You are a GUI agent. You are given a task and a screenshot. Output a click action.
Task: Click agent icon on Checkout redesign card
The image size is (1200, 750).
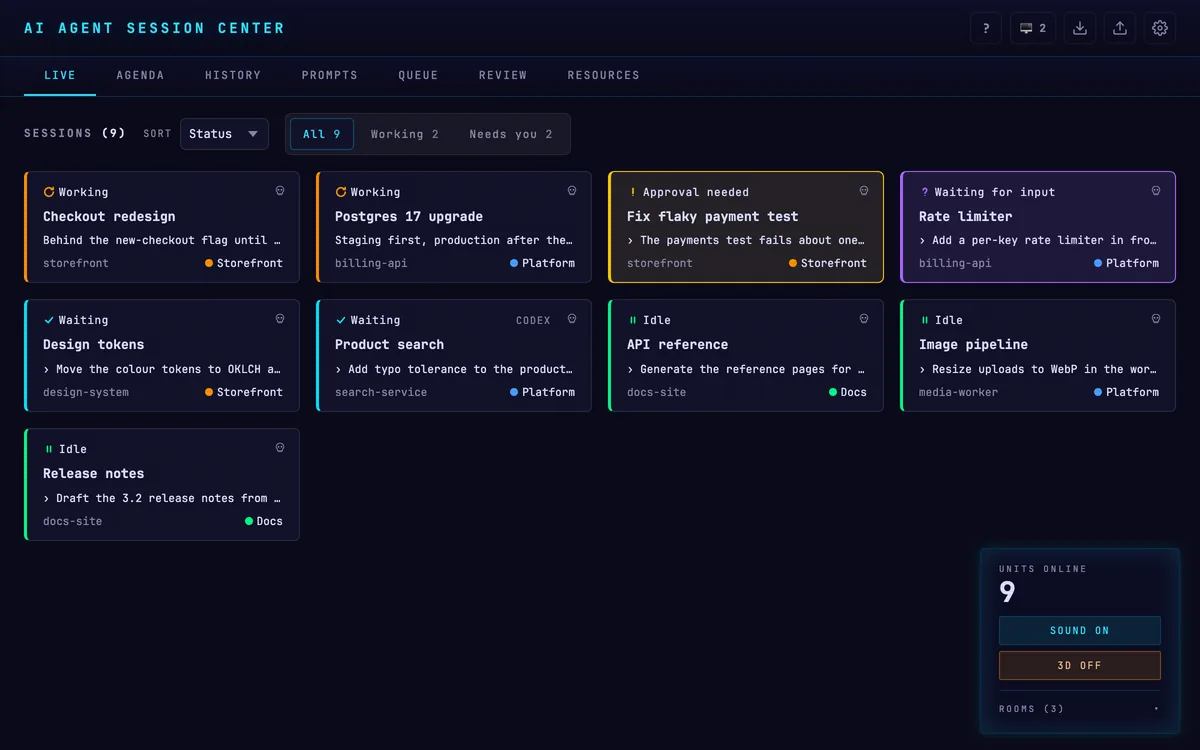(280, 191)
